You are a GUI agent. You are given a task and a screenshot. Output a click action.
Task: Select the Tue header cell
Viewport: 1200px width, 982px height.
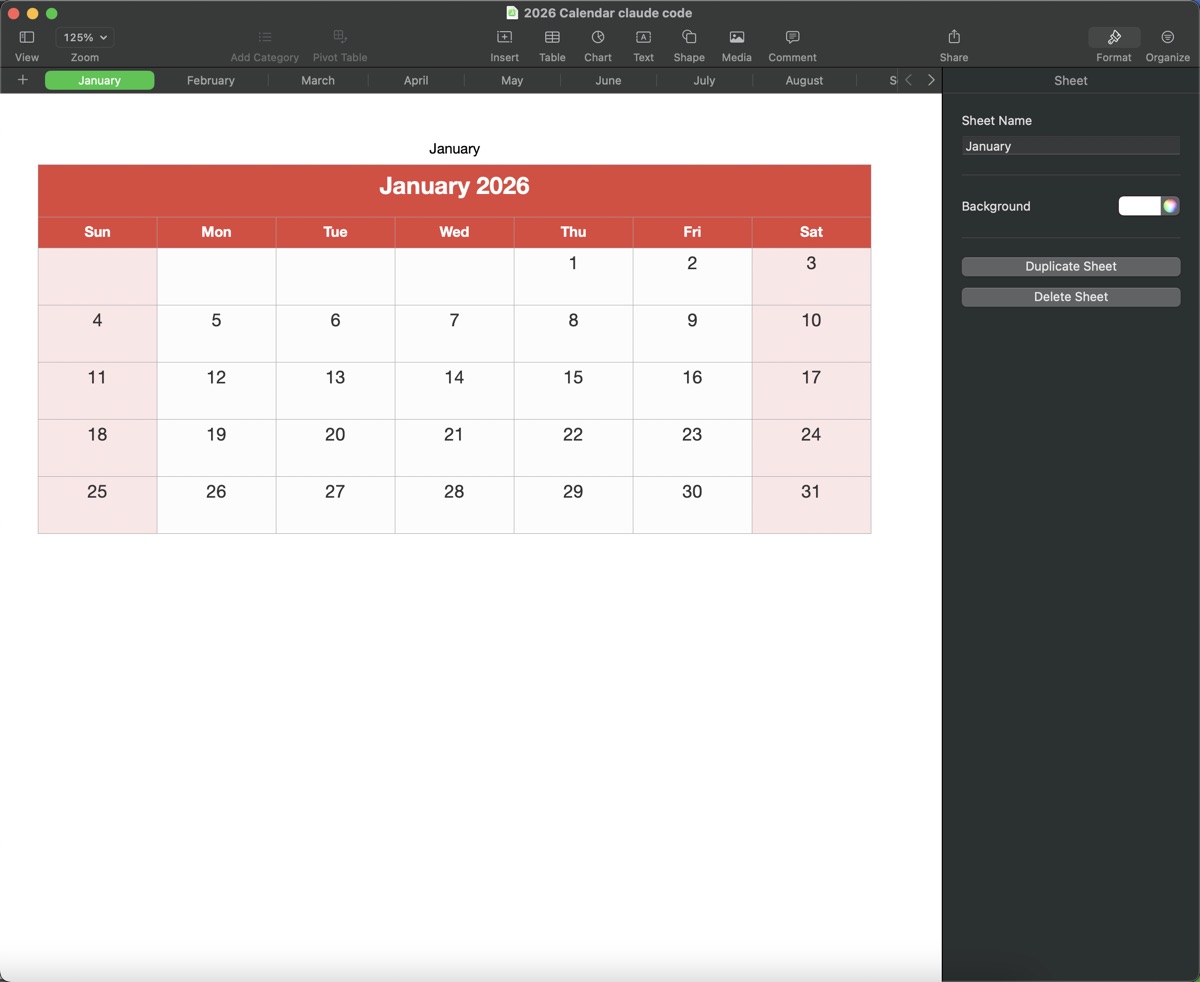point(335,232)
